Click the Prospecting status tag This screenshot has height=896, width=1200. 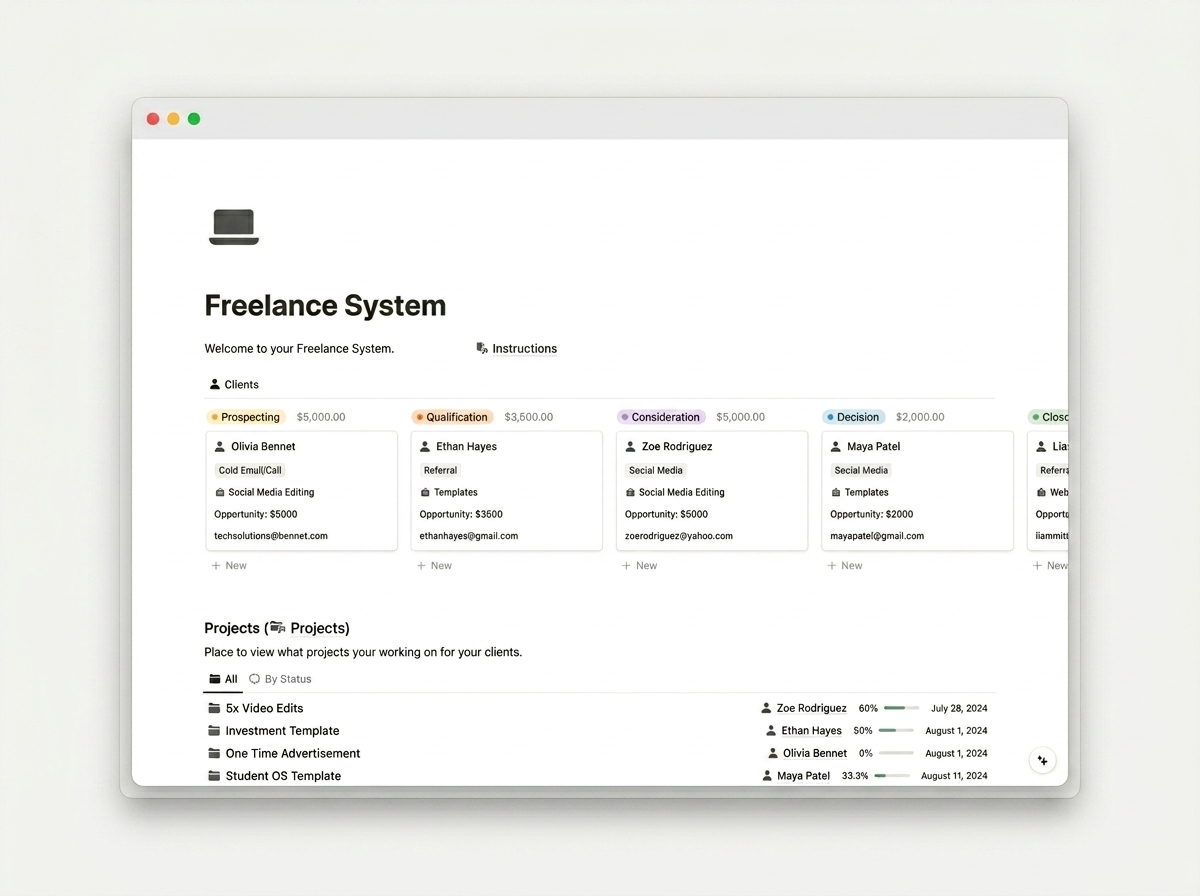coord(246,417)
